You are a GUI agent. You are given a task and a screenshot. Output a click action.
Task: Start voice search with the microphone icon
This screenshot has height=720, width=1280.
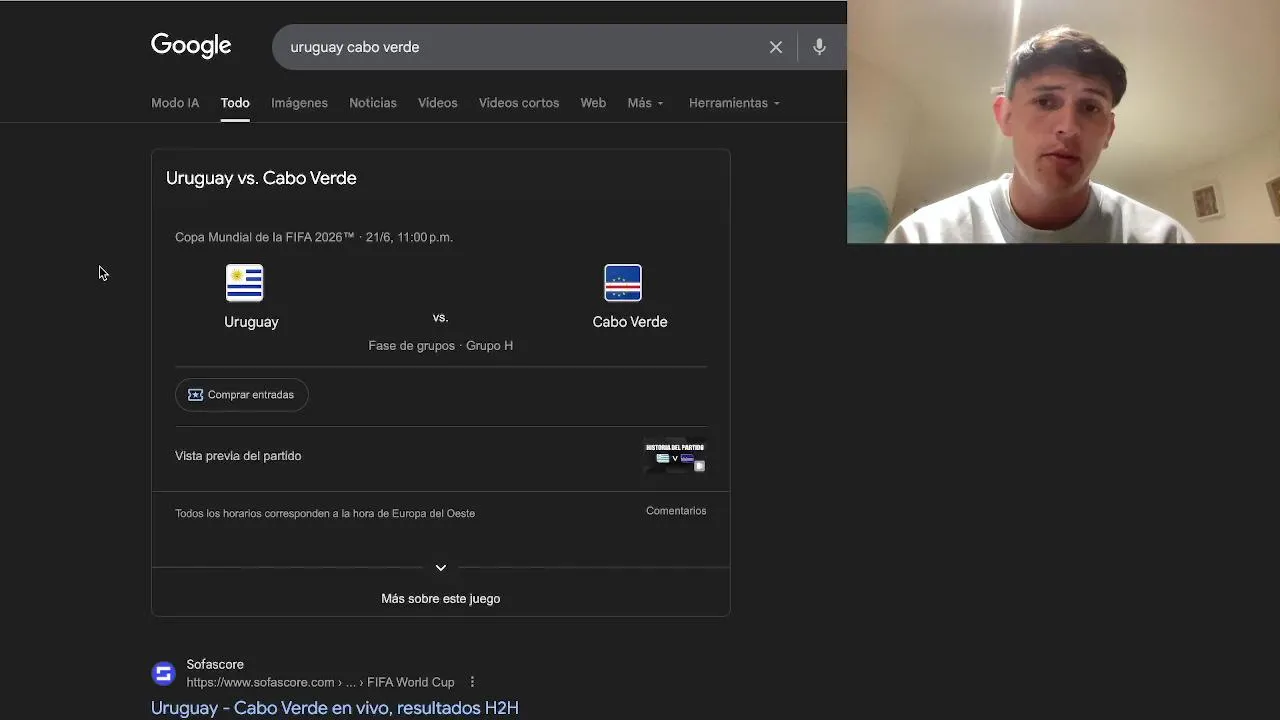click(x=819, y=47)
